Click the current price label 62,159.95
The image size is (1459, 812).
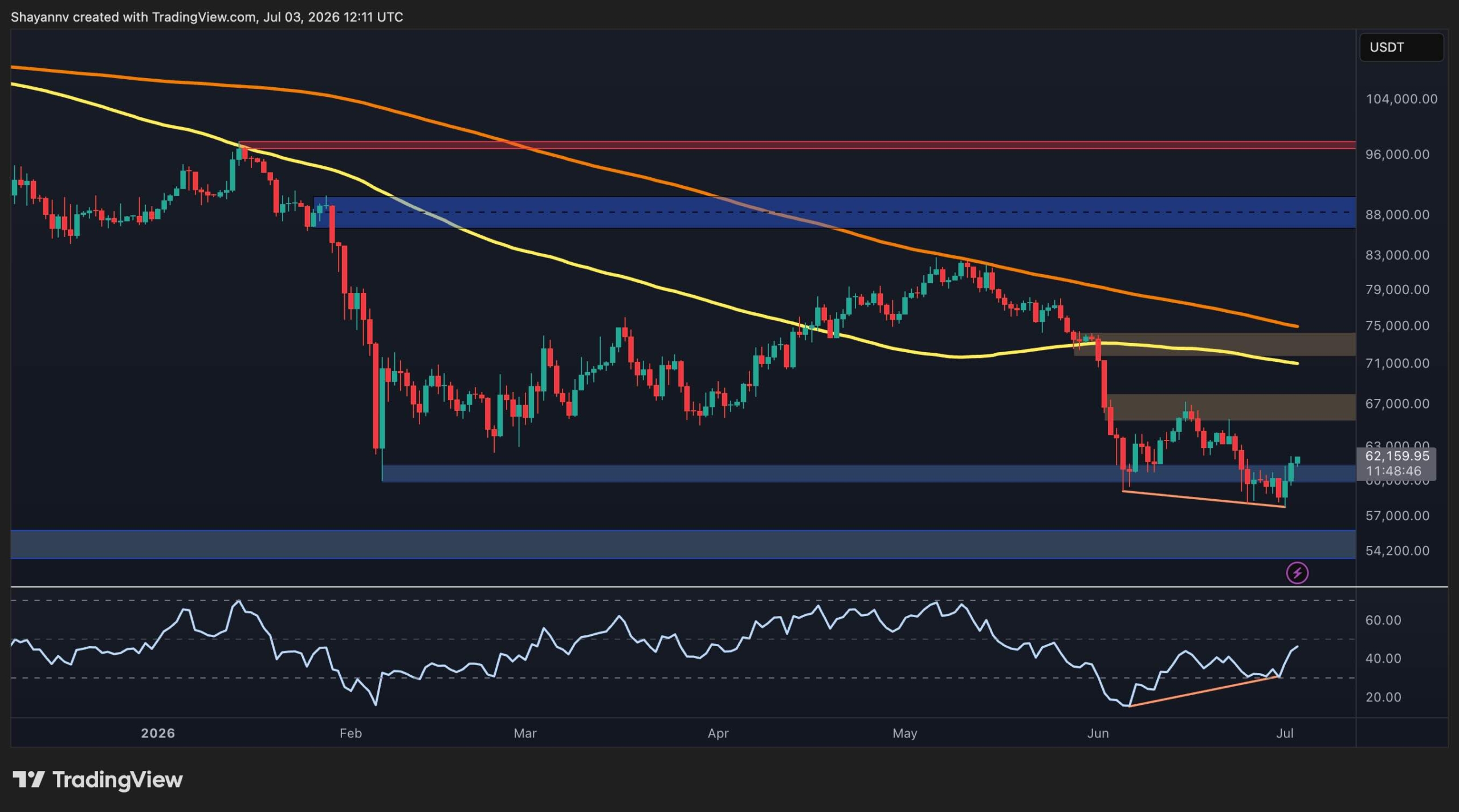click(x=1397, y=455)
